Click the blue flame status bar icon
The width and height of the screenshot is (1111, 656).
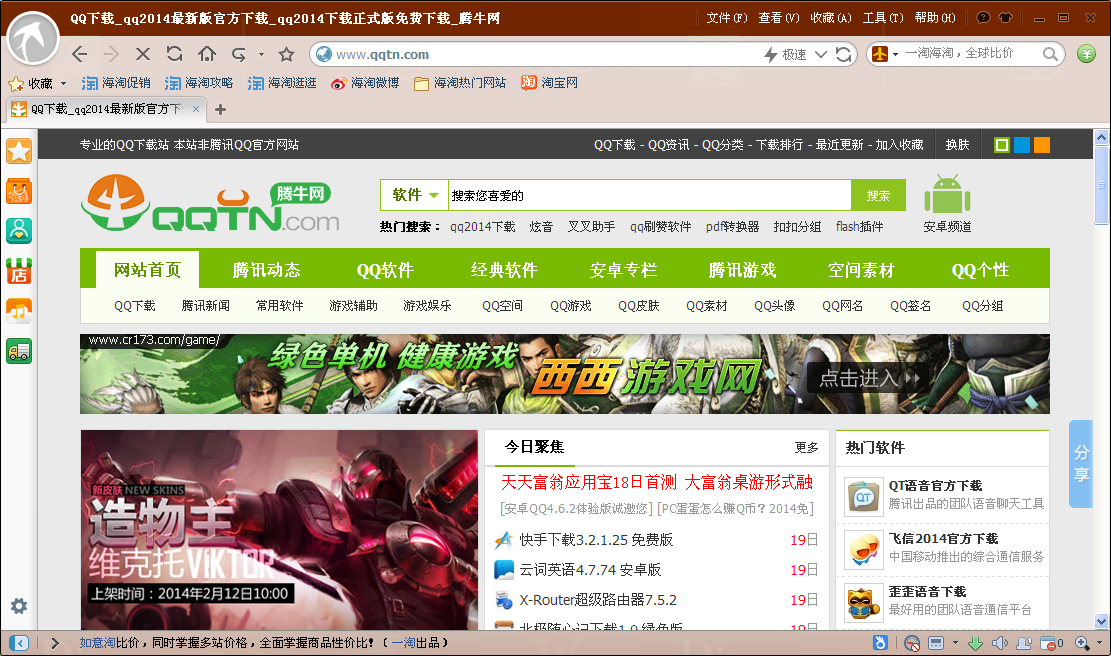coord(880,643)
